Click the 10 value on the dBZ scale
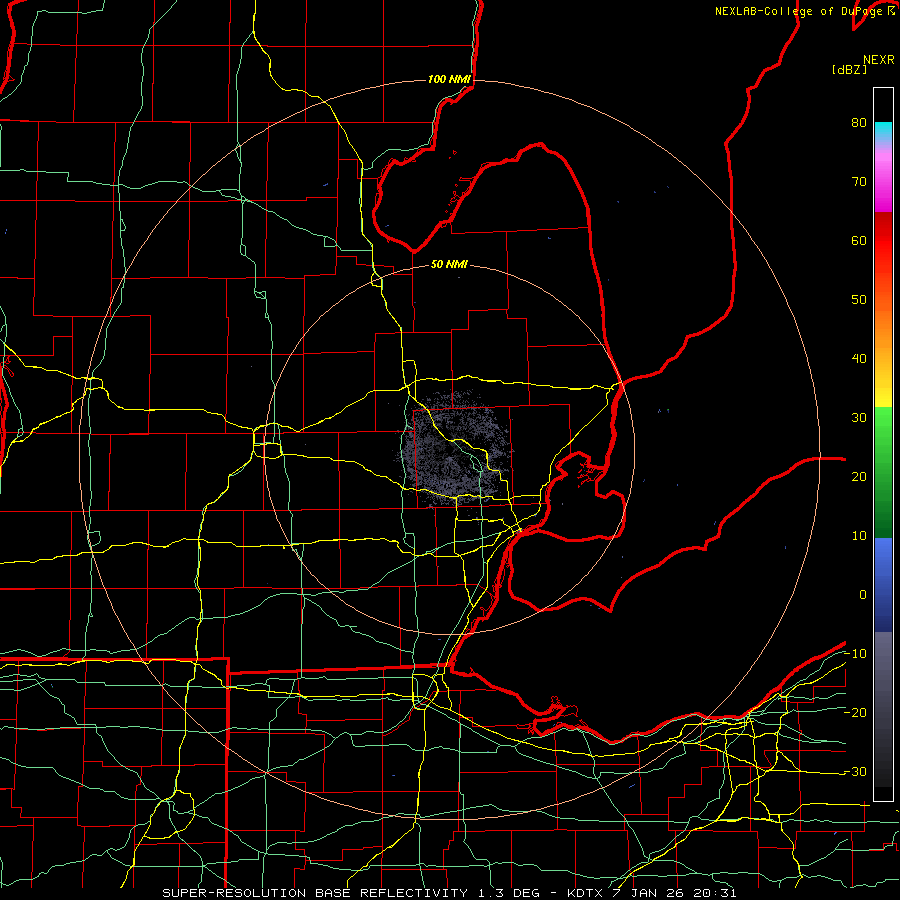The height and width of the screenshot is (900, 900). pos(859,536)
